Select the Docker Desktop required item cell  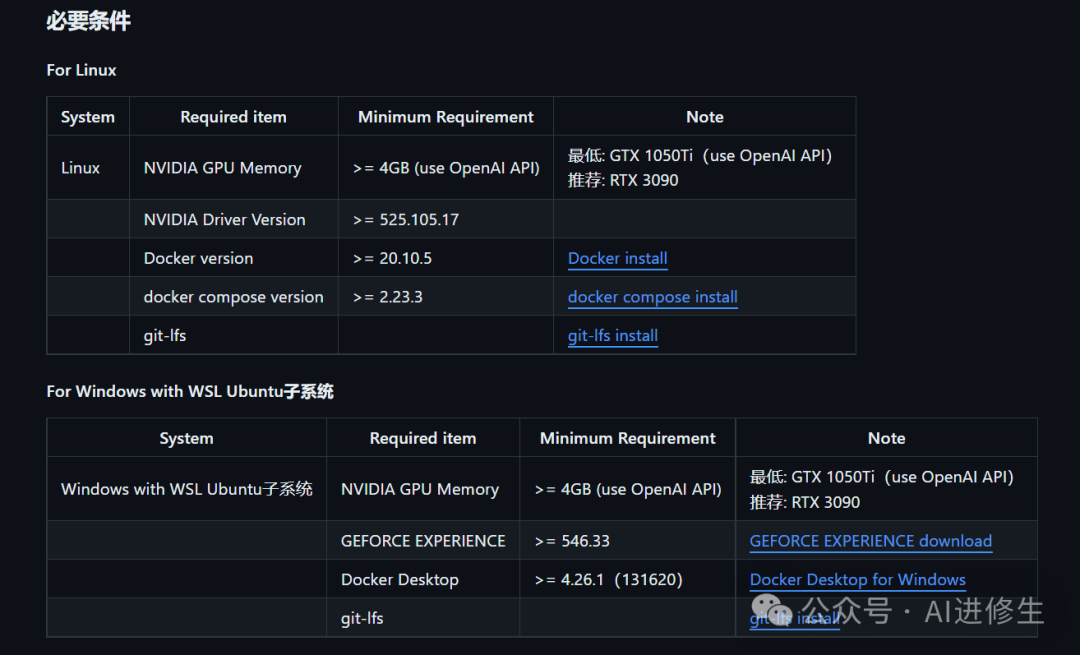click(399, 580)
